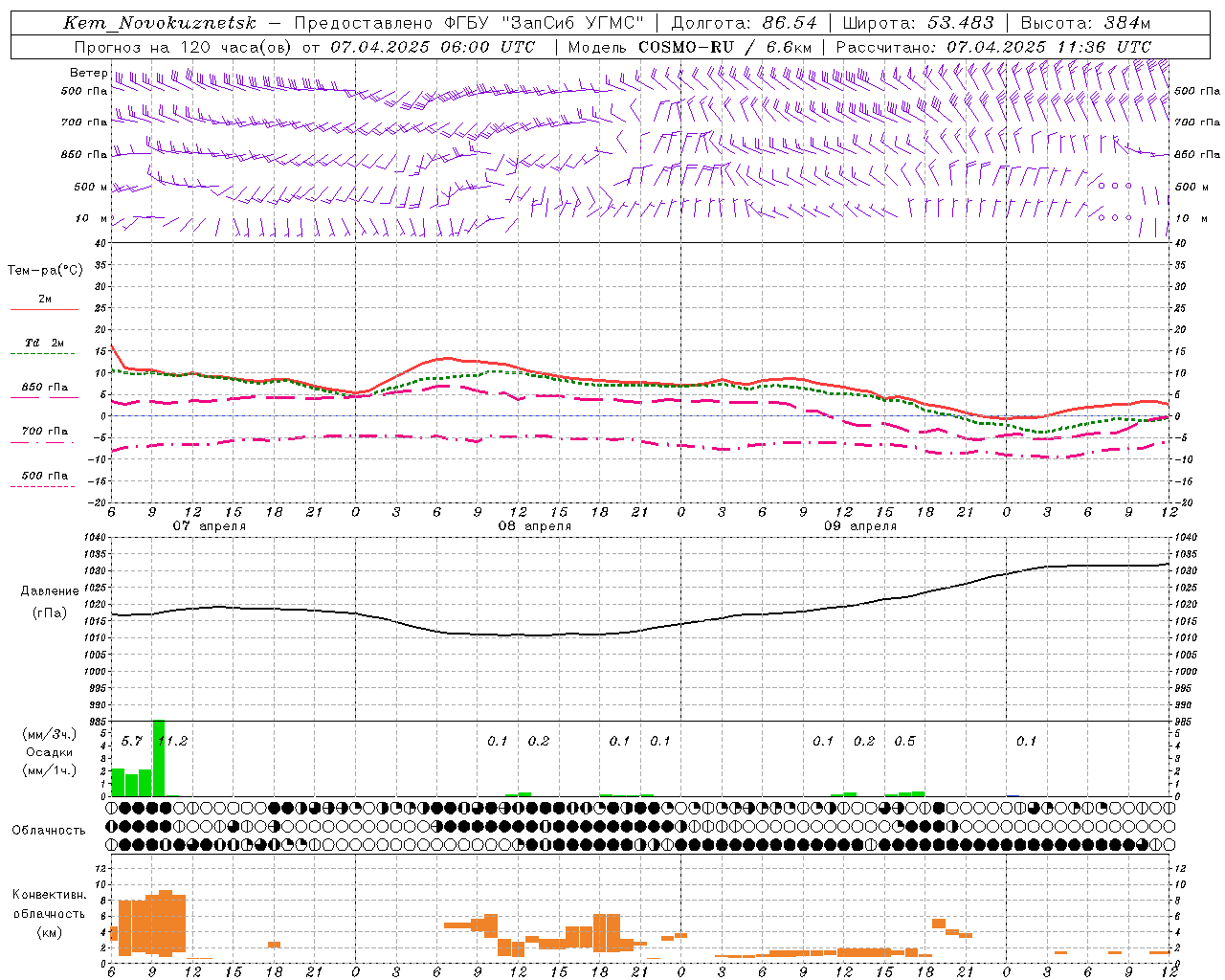Screen dimensions: 1225x980
Task: Click the Давление pressure panel label
Action: pyautogui.click(x=50, y=591)
